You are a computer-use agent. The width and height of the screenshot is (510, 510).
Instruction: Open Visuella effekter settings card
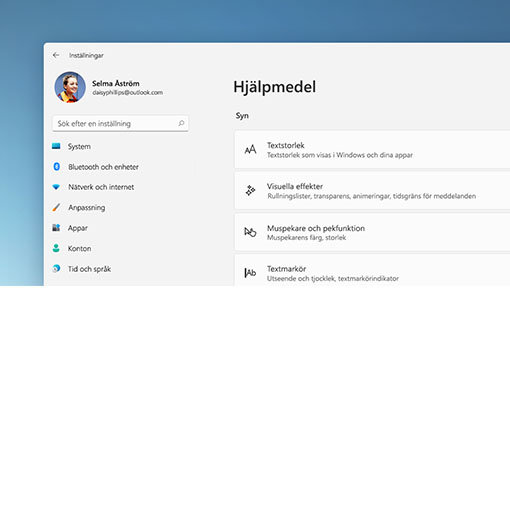(372, 191)
